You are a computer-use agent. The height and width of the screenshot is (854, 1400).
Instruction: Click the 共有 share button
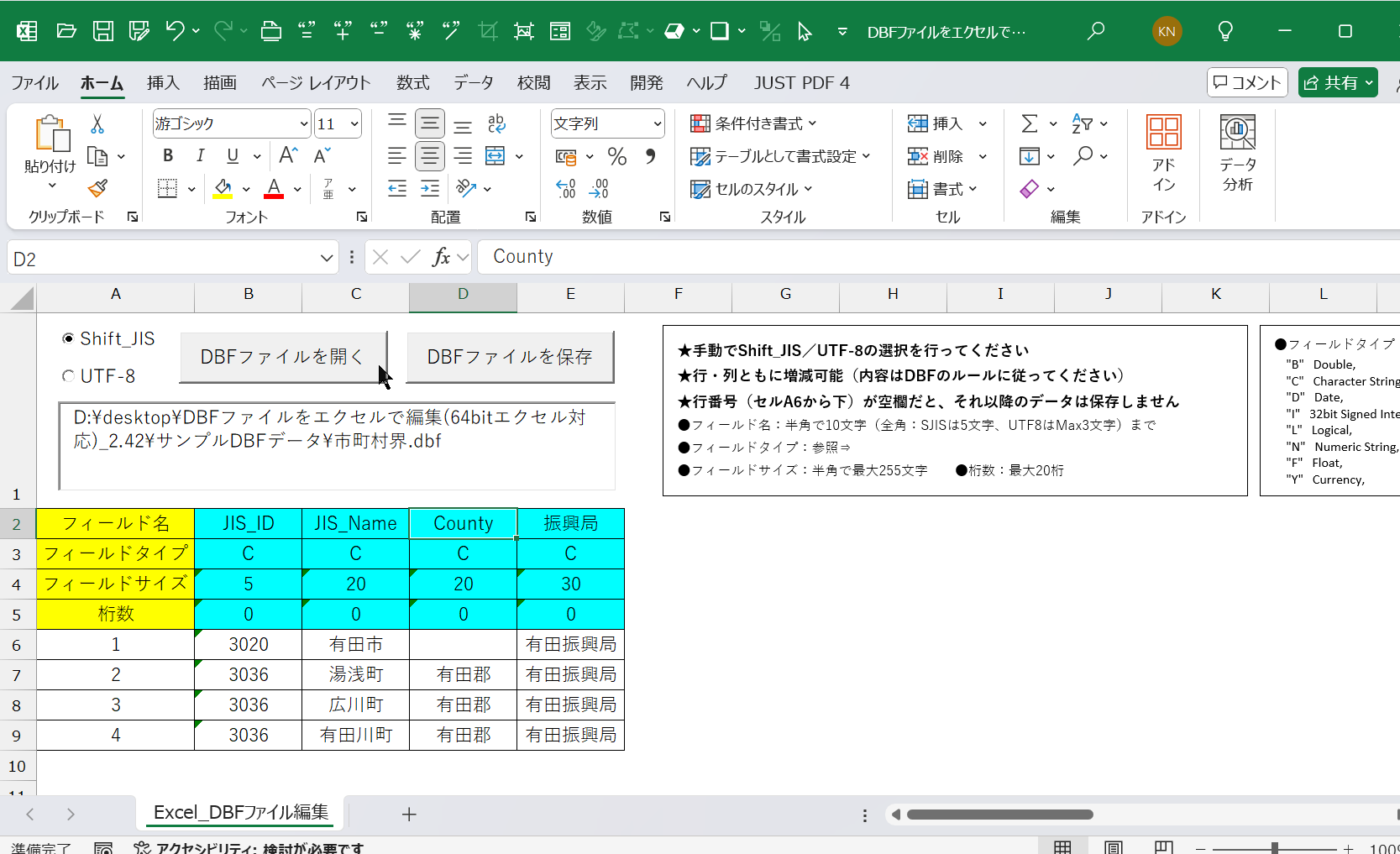(1338, 82)
